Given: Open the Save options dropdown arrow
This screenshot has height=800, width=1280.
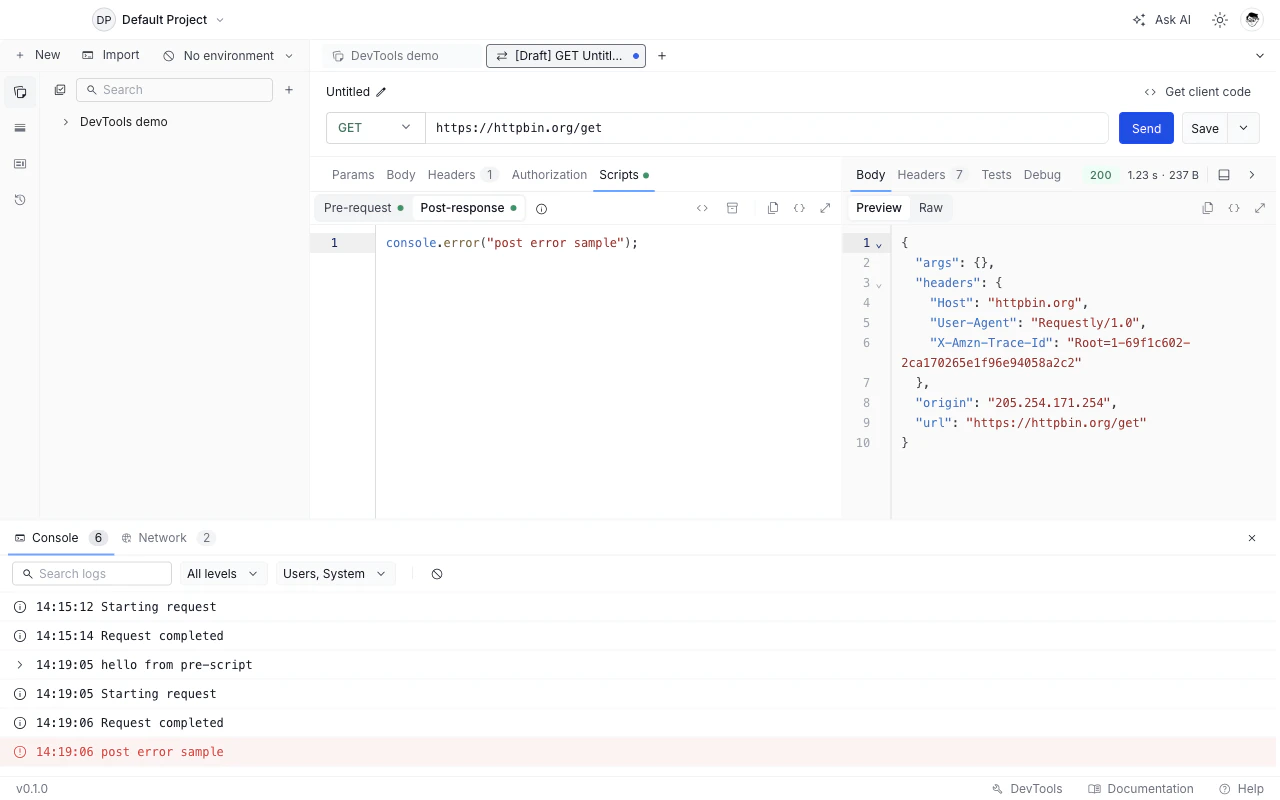Looking at the screenshot, I should tap(1244, 128).
